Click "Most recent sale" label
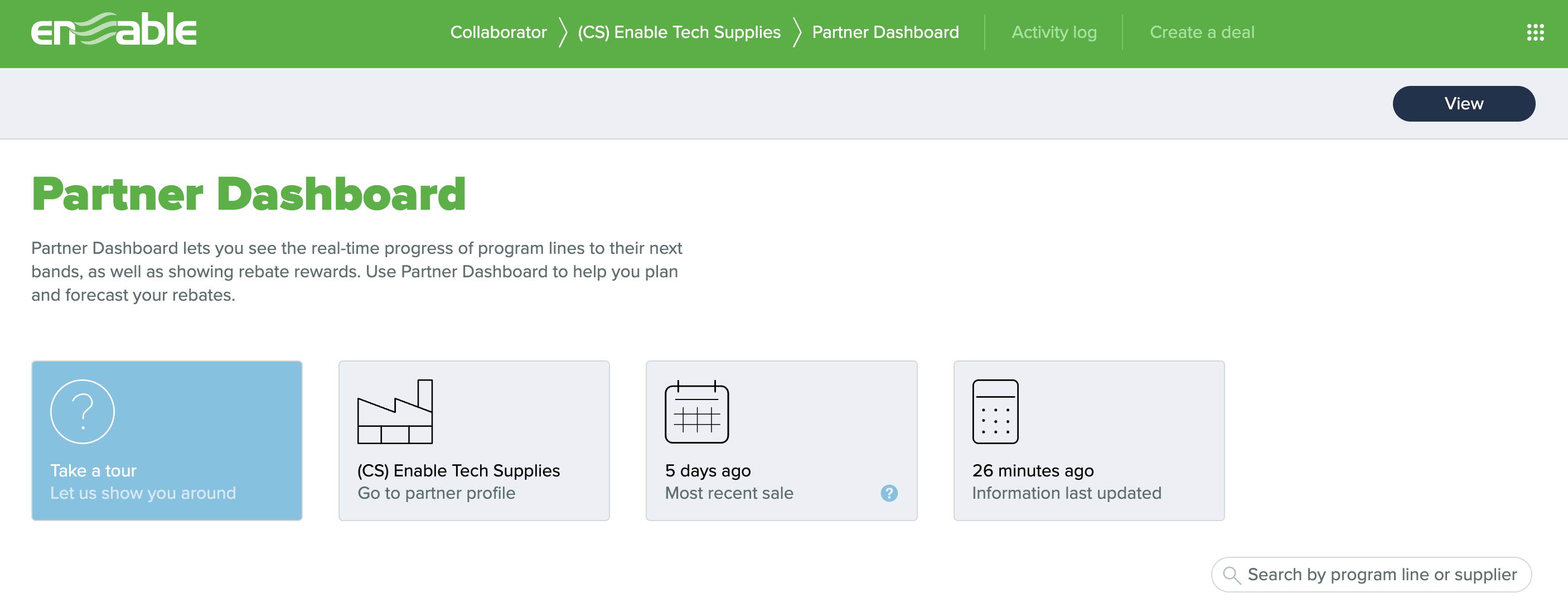Viewport: 1568px width, 607px height. point(729,493)
